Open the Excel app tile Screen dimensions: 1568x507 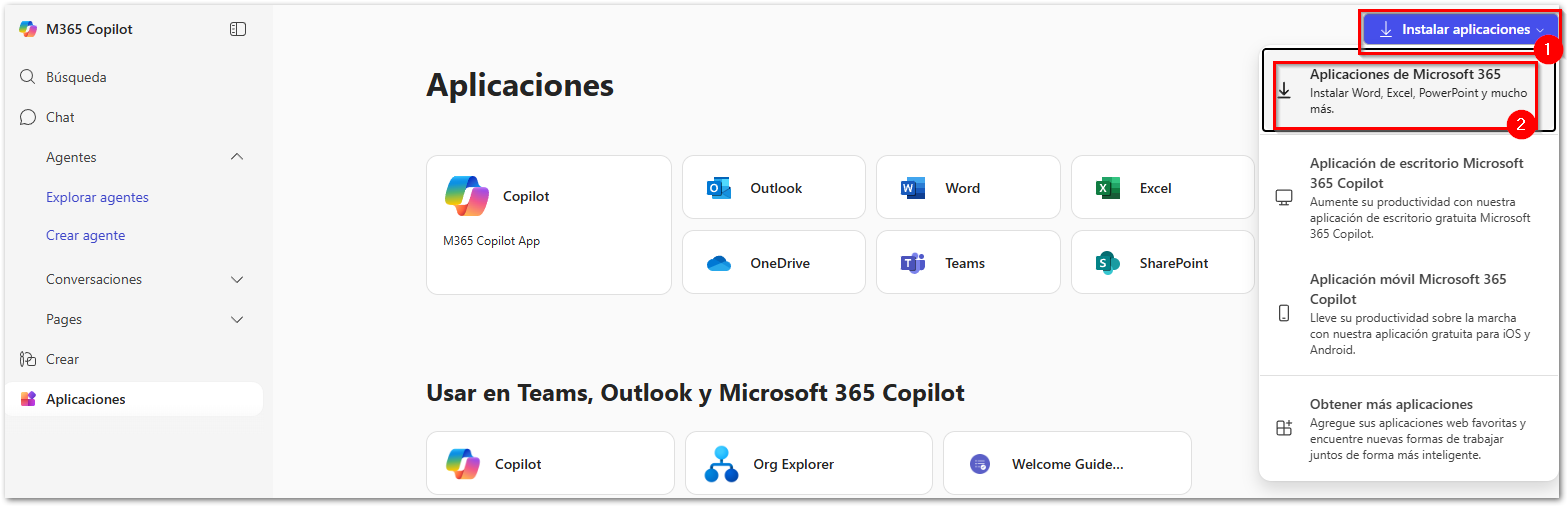[x=1162, y=188]
